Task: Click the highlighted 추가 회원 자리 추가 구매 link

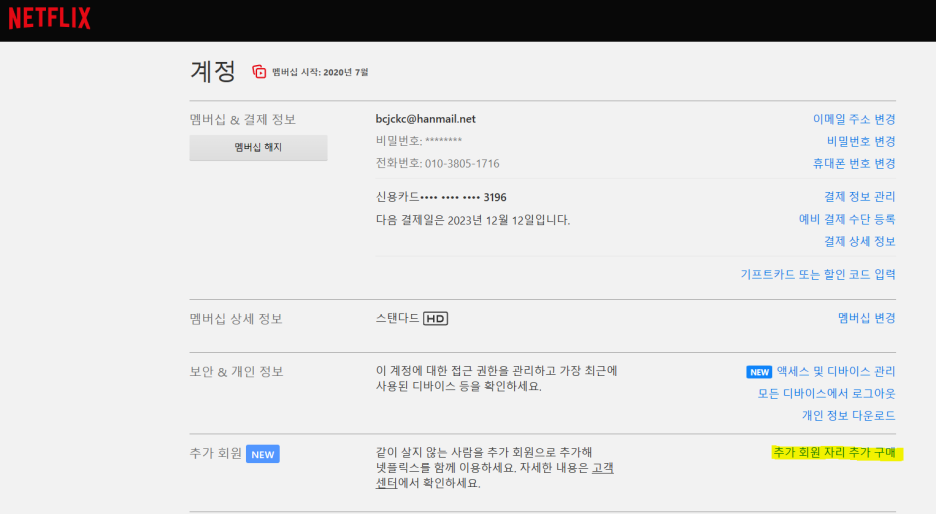Action: pos(835,453)
